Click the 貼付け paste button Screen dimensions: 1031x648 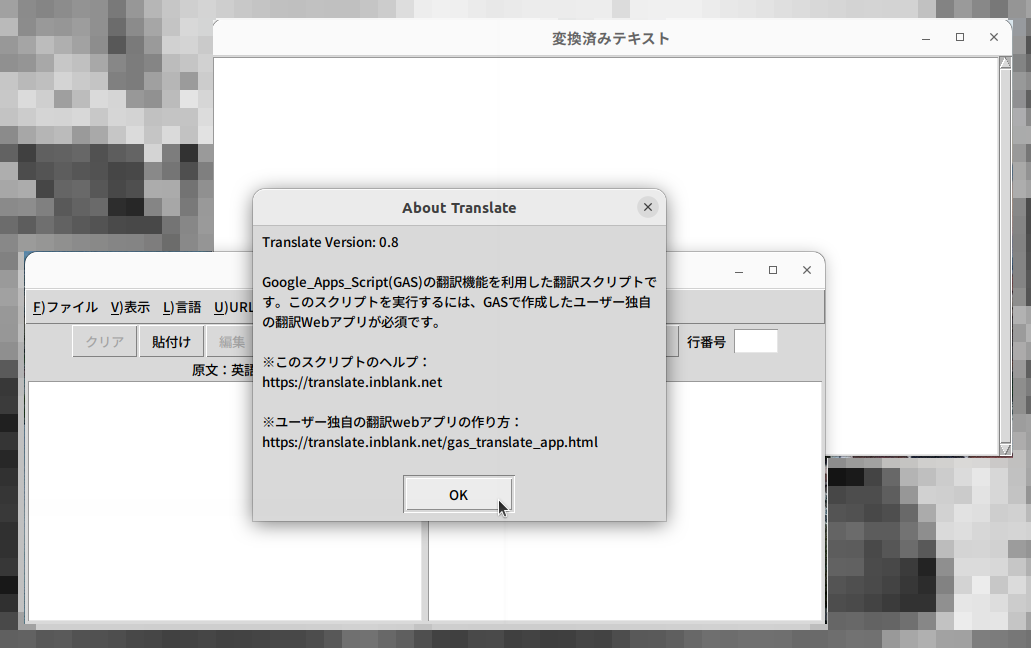pyautogui.click(x=171, y=341)
